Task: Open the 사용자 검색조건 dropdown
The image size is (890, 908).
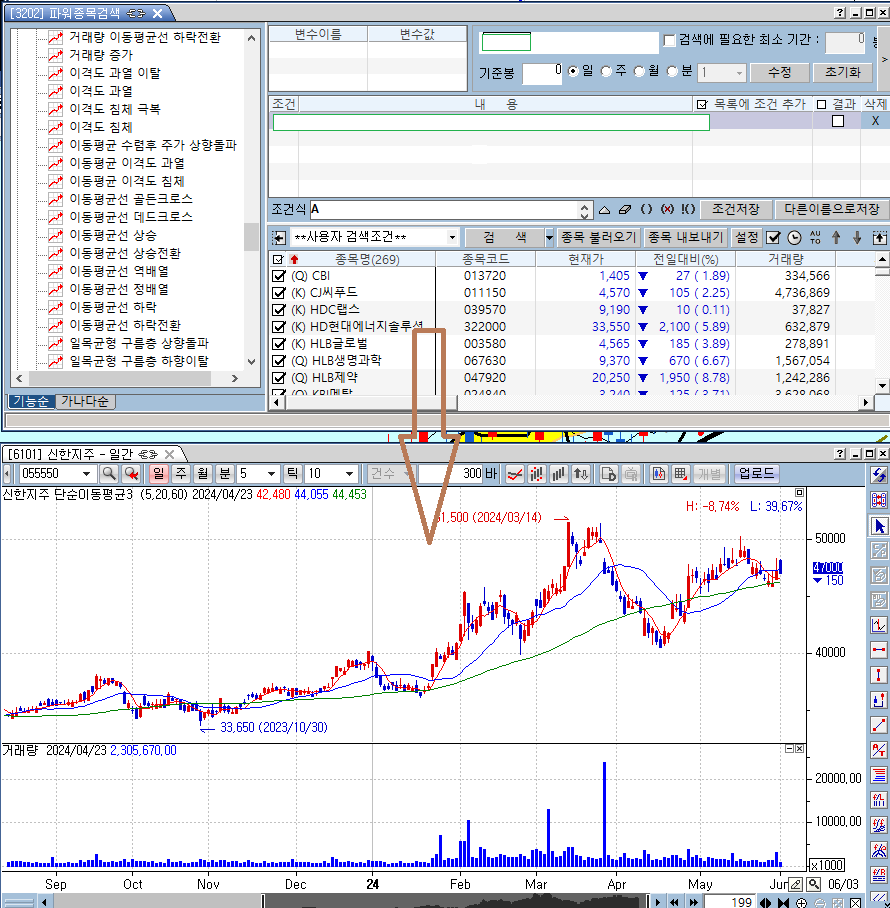Action: pos(453,238)
